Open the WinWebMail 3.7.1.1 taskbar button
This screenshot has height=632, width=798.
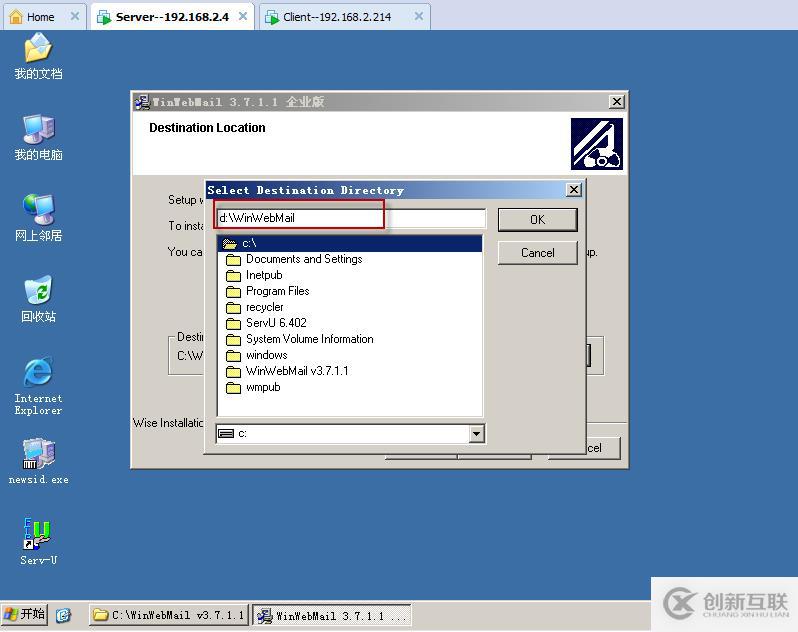click(x=332, y=615)
